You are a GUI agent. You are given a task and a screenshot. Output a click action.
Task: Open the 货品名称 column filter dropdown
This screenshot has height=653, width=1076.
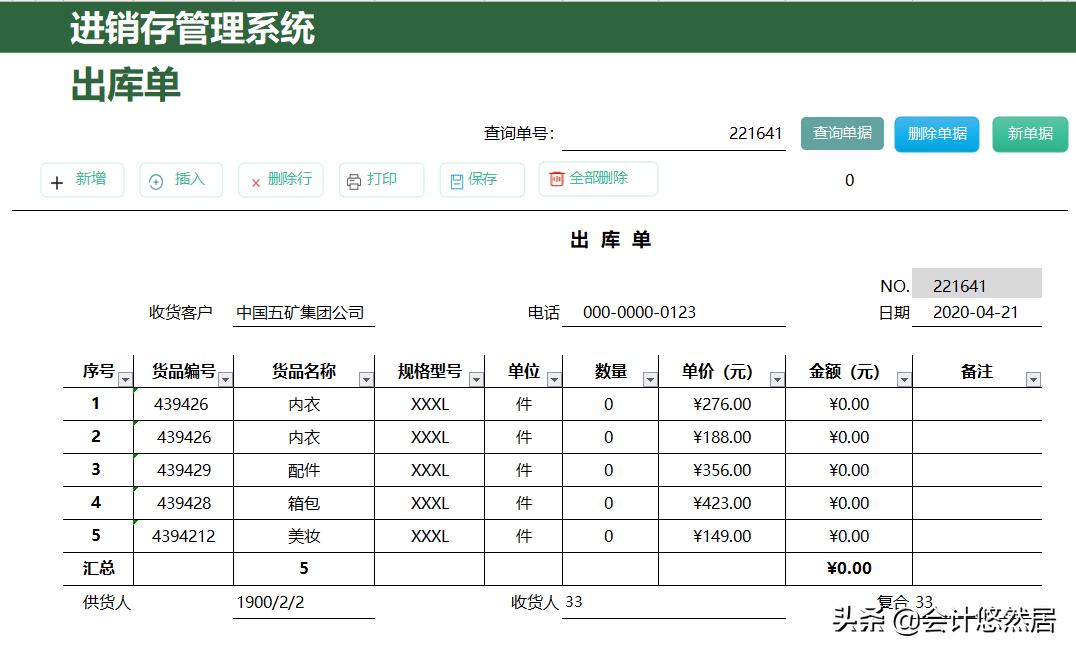point(366,381)
